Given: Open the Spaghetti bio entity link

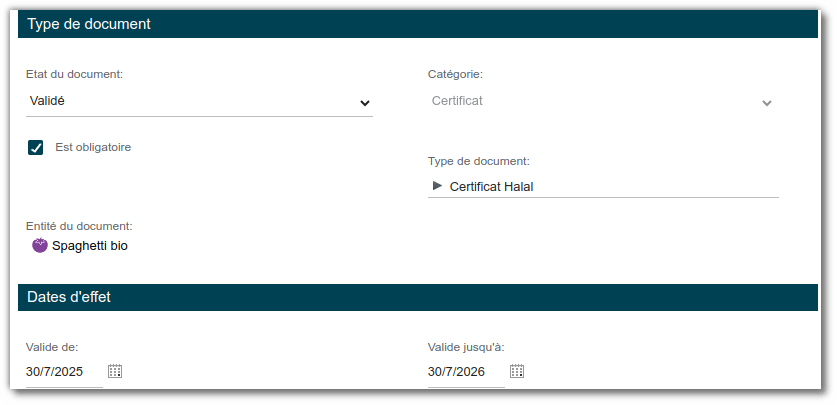Looking at the screenshot, I should [89, 245].
